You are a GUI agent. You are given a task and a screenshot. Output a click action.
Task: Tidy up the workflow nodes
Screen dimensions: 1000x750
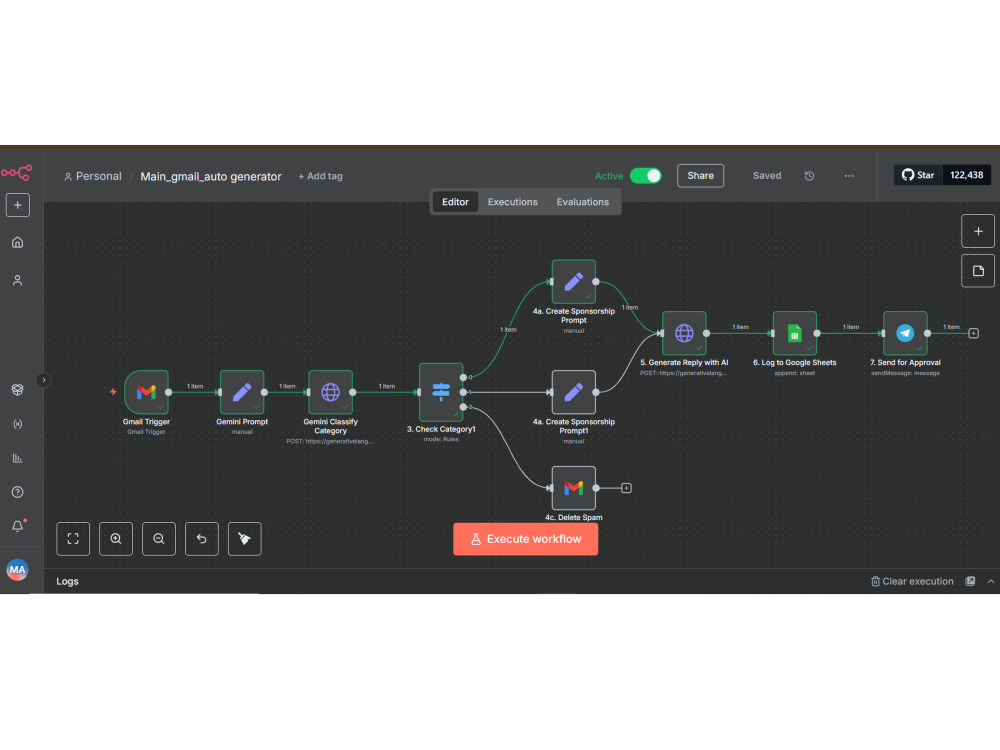(244, 539)
